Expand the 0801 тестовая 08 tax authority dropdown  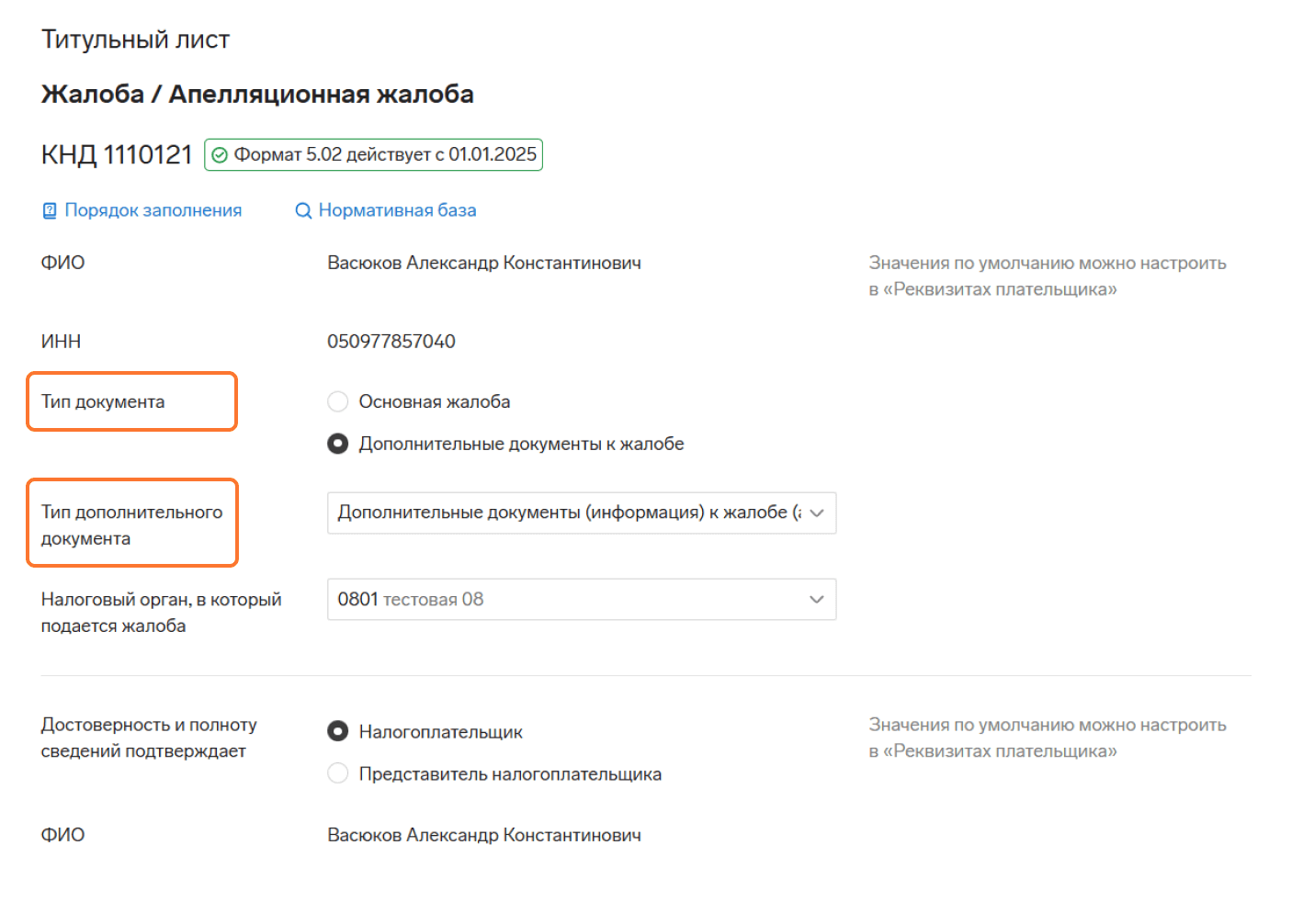point(569,600)
